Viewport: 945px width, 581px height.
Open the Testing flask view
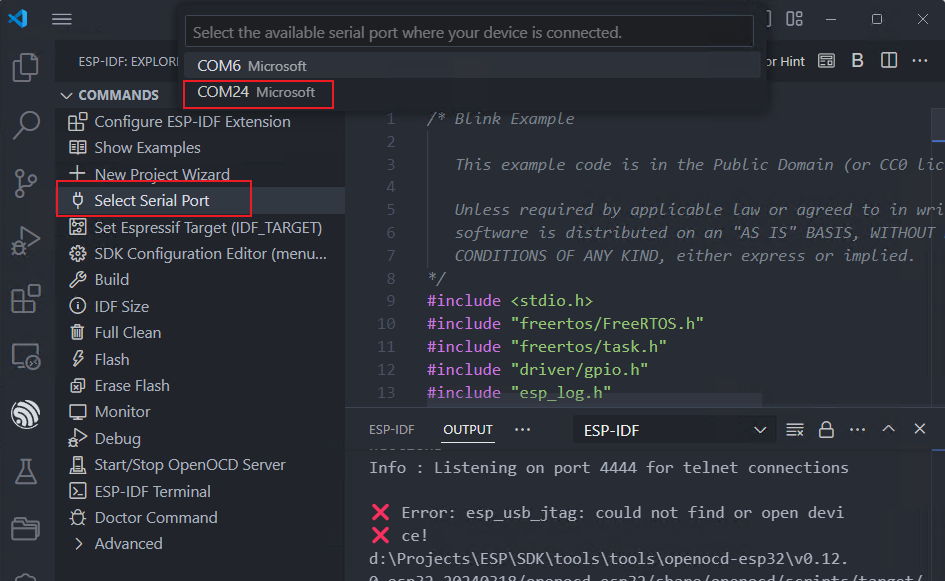25,471
